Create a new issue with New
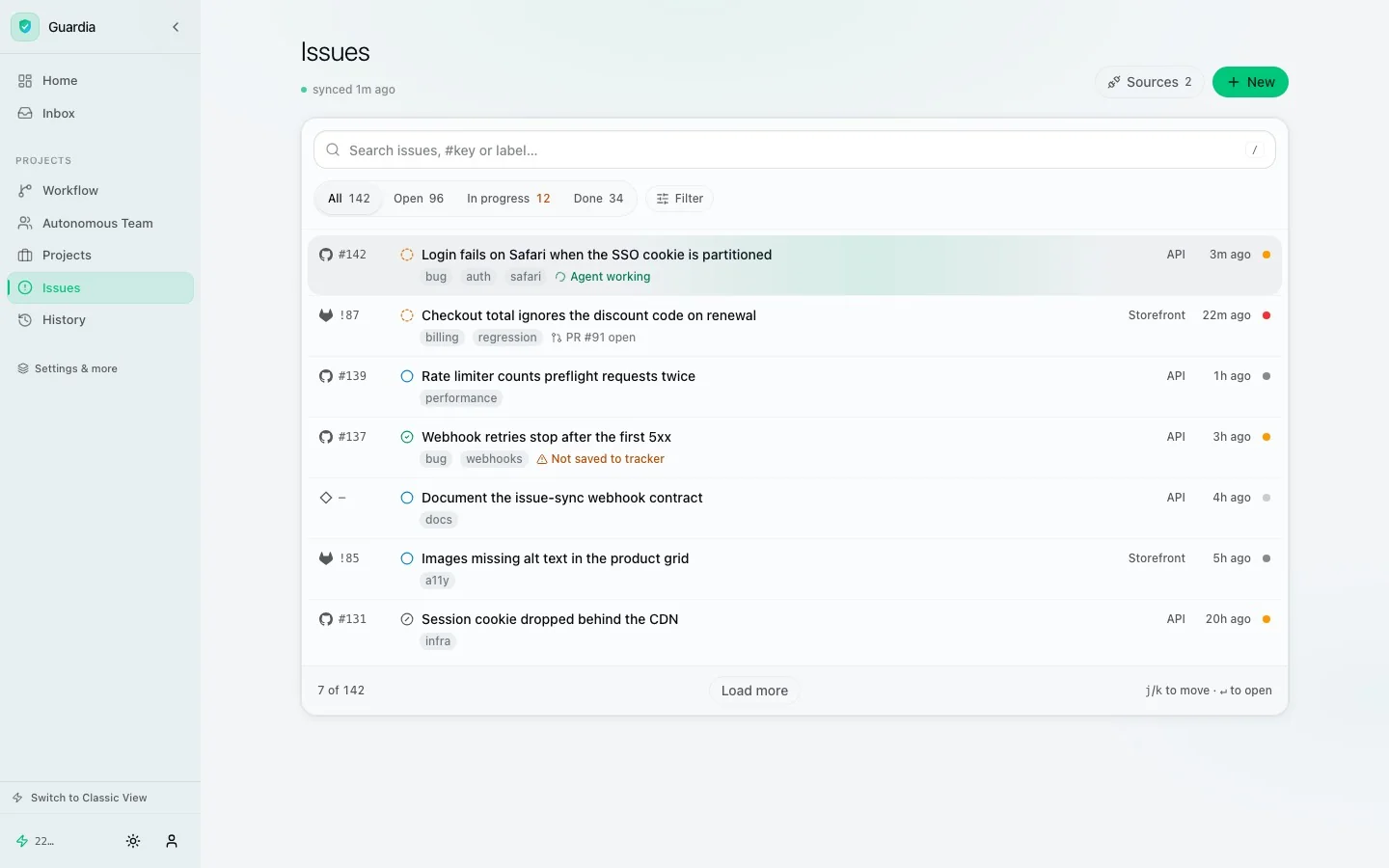 point(1250,82)
